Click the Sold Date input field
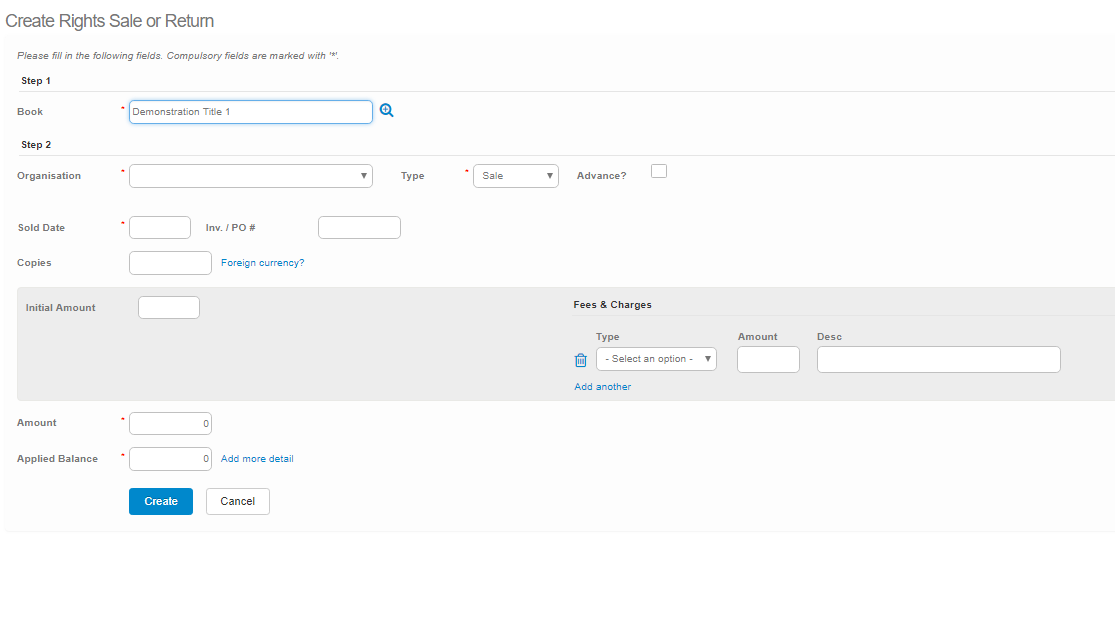This screenshot has width=1115, height=621. 160,228
